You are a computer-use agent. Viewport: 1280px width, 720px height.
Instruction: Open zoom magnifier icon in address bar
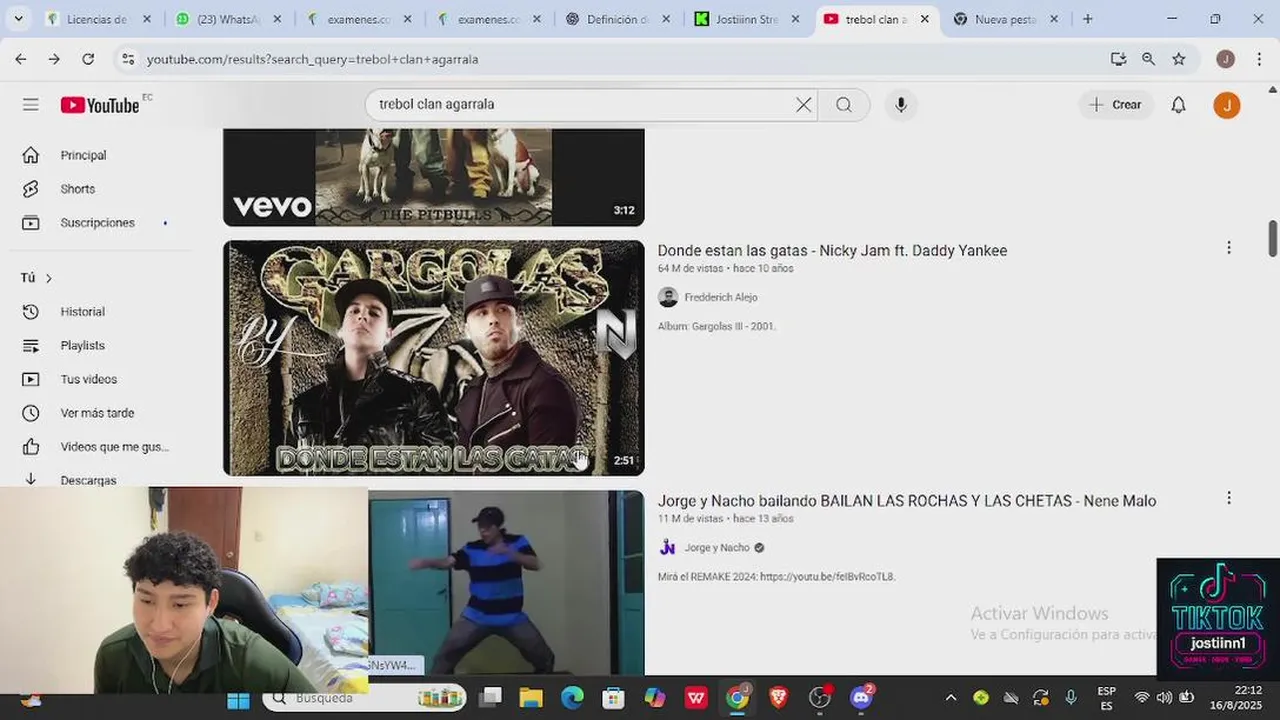[x=1148, y=59]
